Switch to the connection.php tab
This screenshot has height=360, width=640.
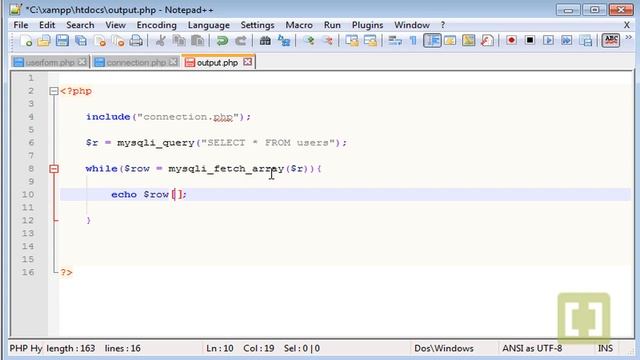(x=136, y=62)
